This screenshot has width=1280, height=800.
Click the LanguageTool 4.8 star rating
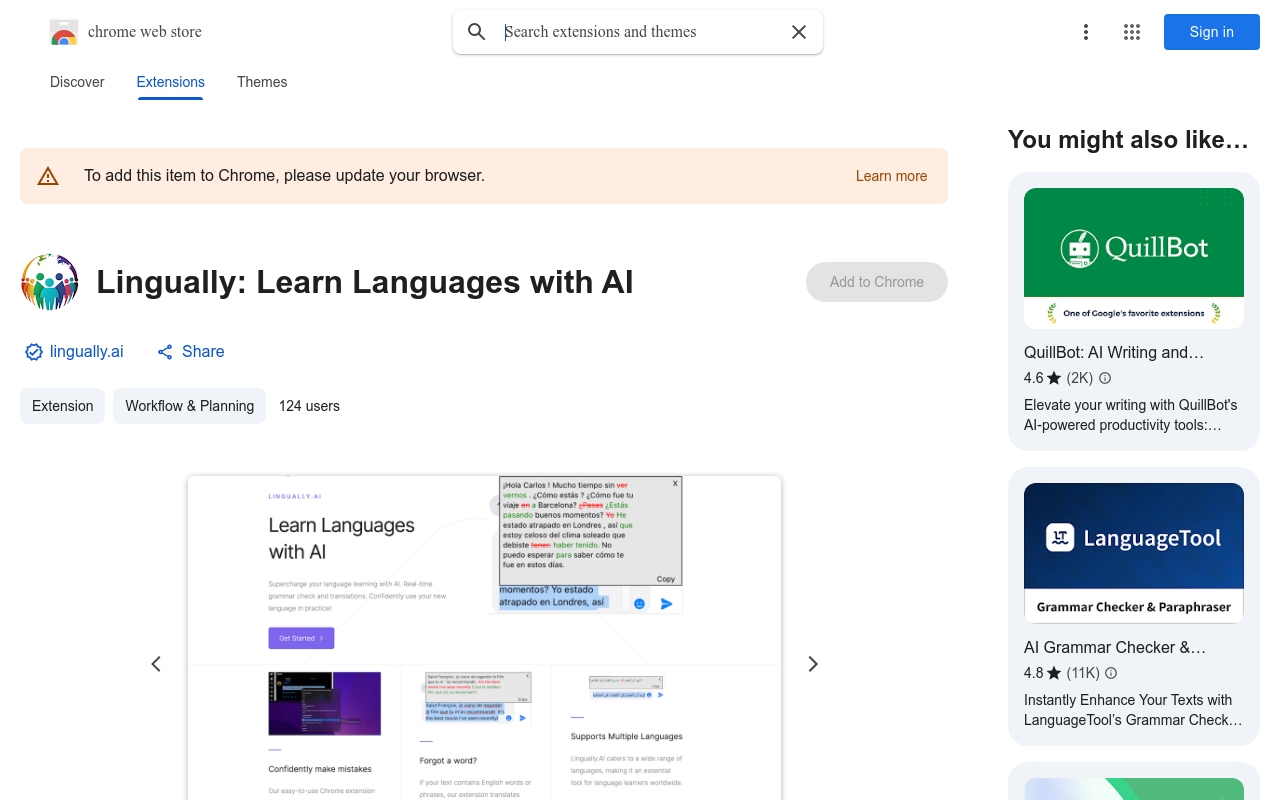point(1043,673)
